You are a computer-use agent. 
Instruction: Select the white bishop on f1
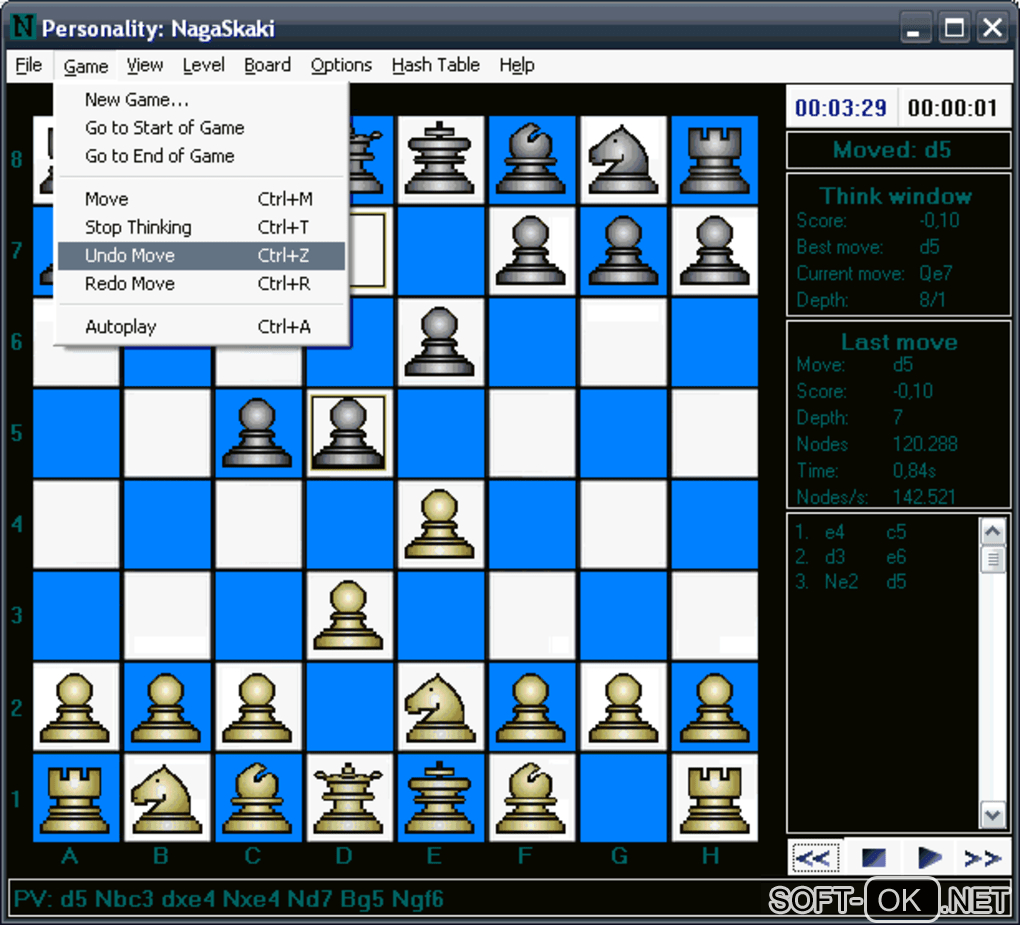(x=531, y=798)
